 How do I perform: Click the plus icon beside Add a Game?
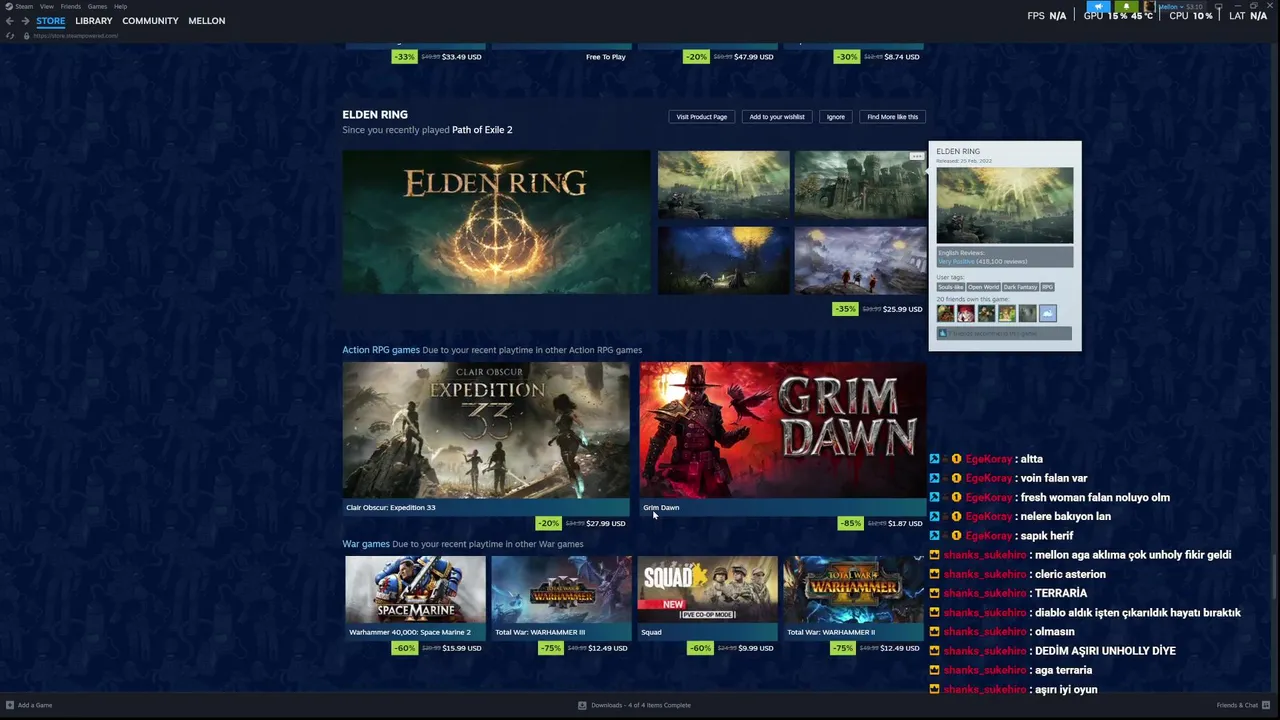10,705
